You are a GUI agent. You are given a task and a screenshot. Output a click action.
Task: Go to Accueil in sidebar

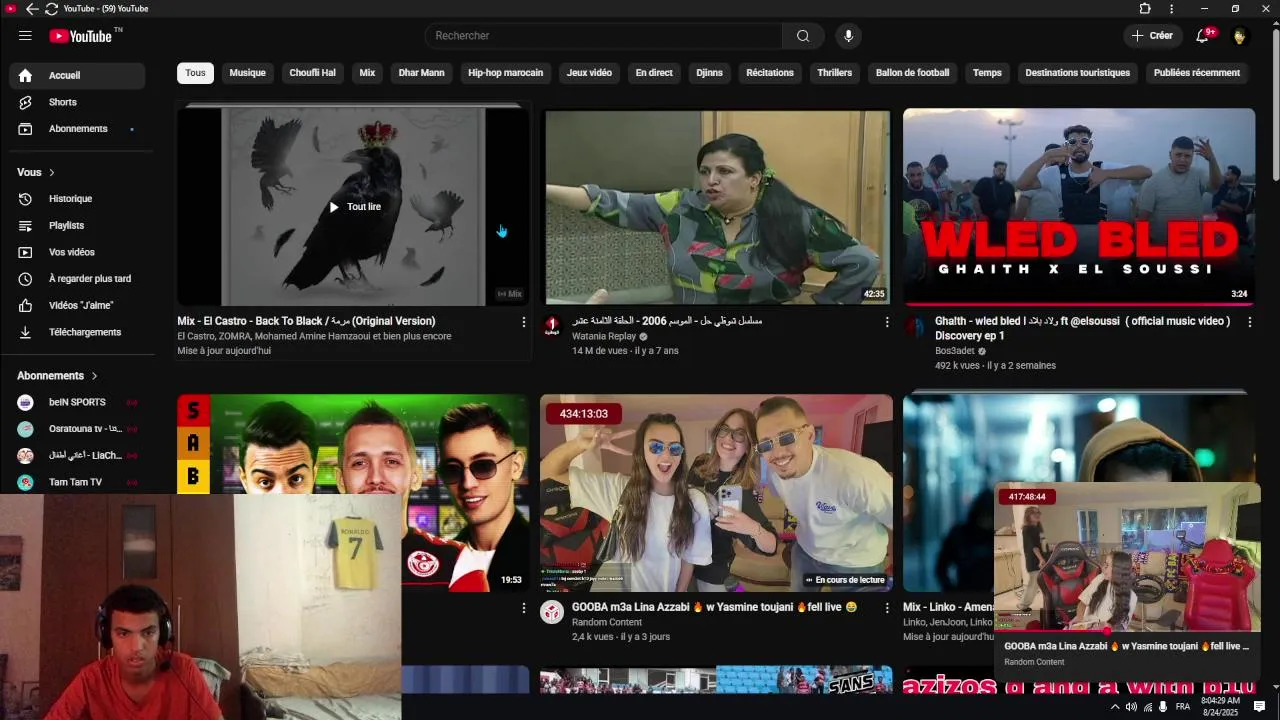pyautogui.click(x=77, y=75)
